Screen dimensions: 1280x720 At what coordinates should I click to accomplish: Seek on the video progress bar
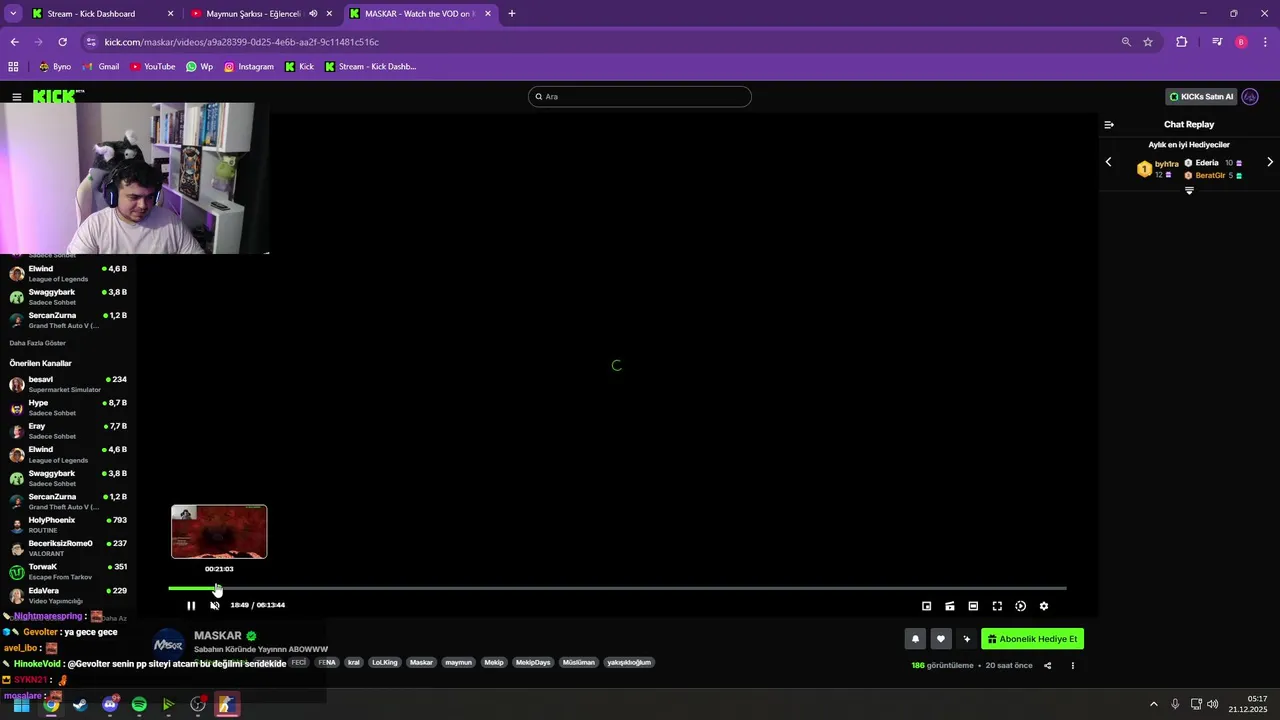tap(617, 588)
